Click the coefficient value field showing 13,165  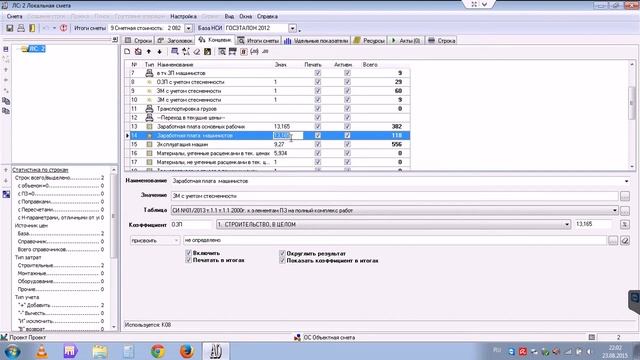594,224
